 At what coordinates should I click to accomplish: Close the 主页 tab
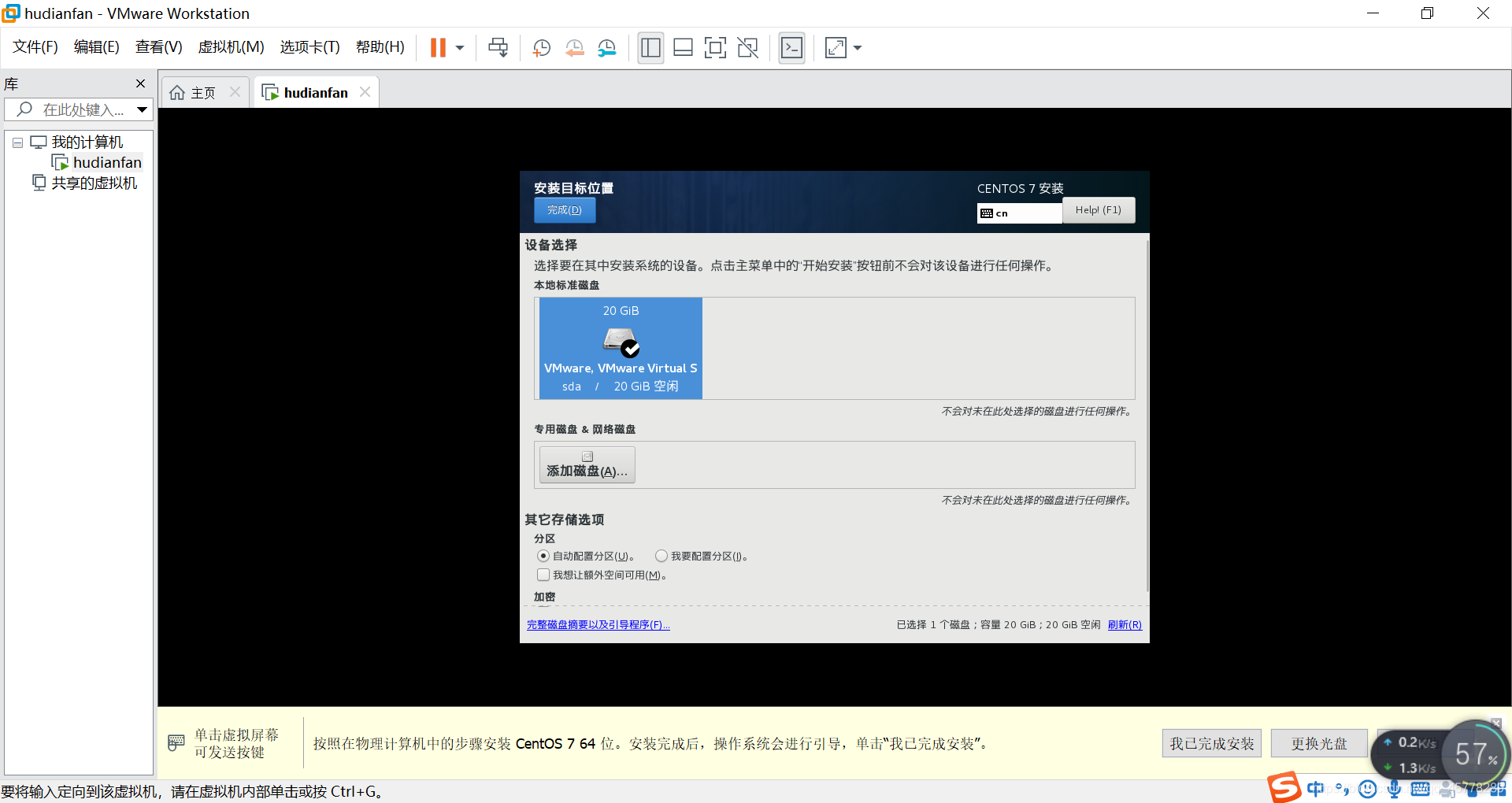click(235, 92)
